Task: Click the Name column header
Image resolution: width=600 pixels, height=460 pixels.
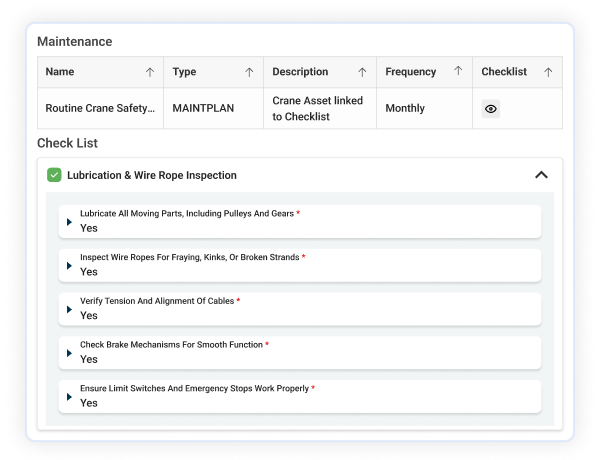Action: tap(60, 72)
